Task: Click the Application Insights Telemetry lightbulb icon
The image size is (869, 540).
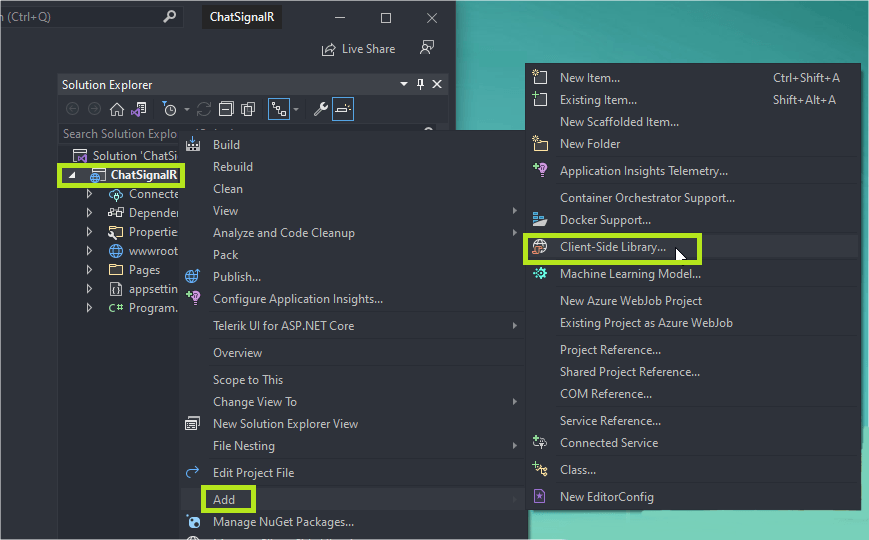Action: tap(540, 170)
